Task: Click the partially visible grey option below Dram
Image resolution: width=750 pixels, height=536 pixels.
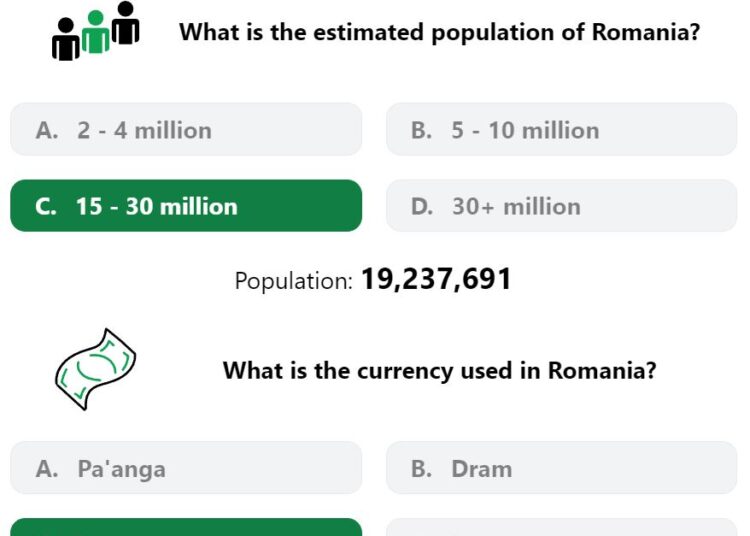Action: point(562,527)
